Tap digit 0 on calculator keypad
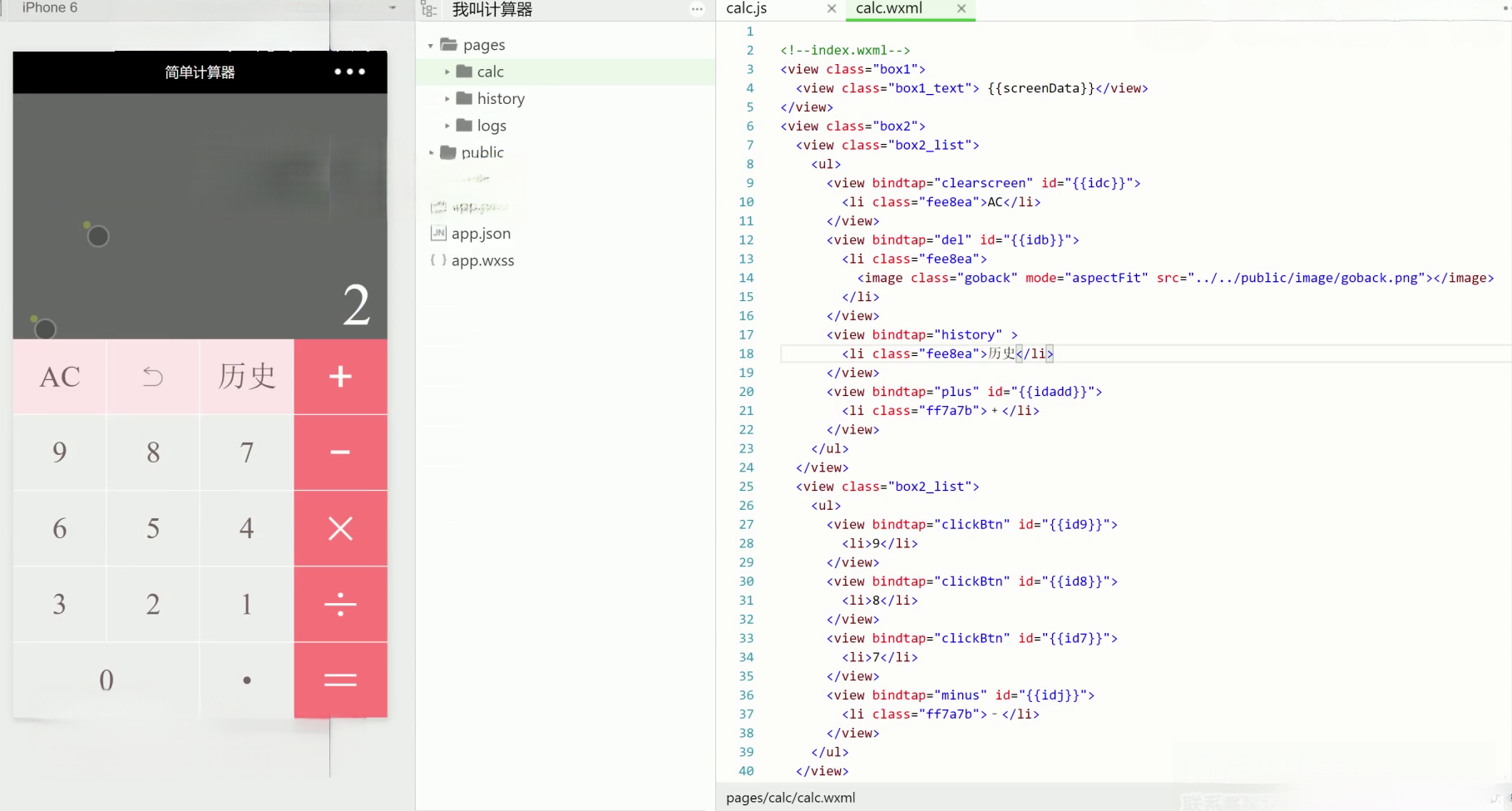Image resolution: width=1512 pixels, height=811 pixels. tap(106, 680)
